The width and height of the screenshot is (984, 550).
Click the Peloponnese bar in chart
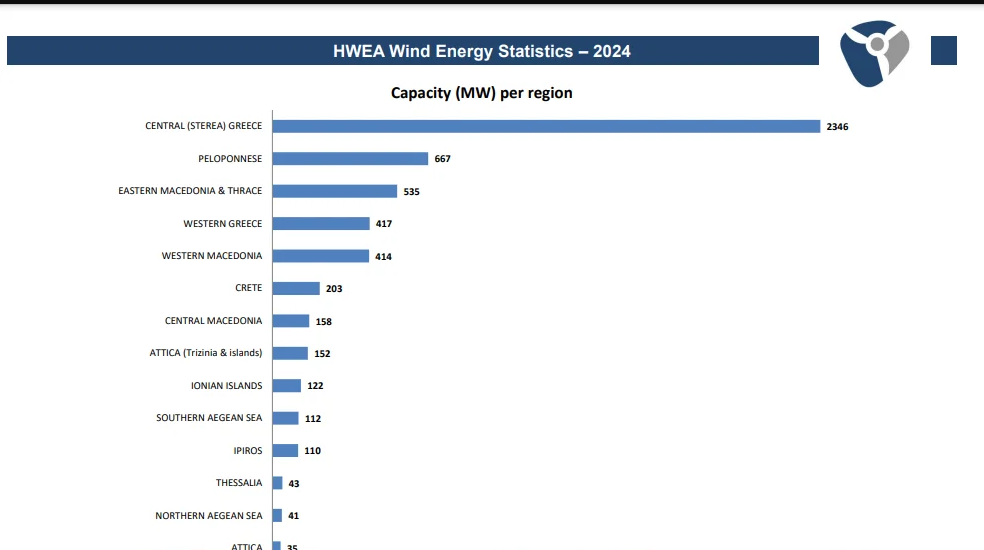click(x=350, y=158)
